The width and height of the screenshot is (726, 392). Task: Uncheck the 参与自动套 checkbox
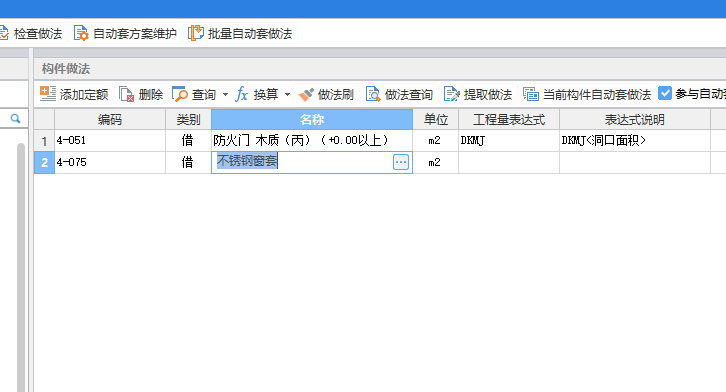665,93
